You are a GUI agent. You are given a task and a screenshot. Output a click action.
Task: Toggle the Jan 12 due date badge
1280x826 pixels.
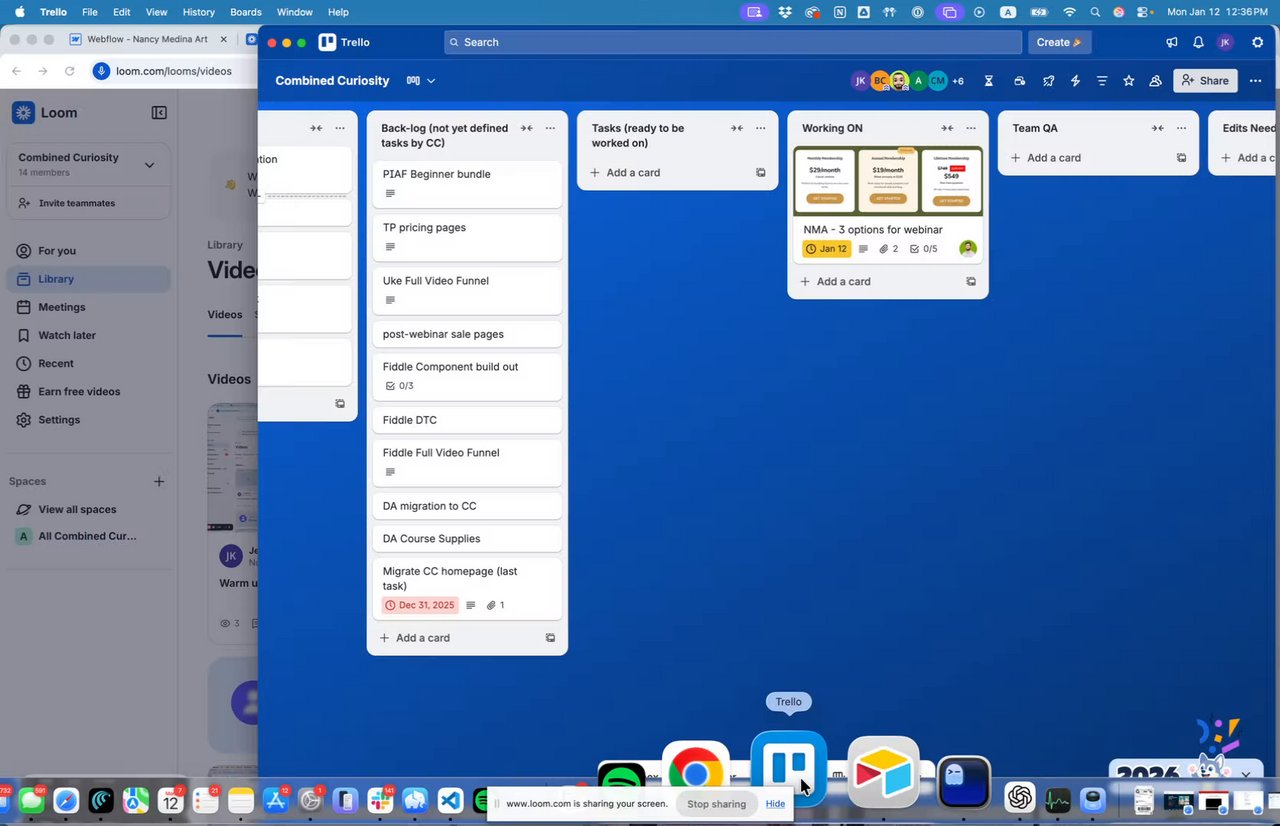click(827, 249)
